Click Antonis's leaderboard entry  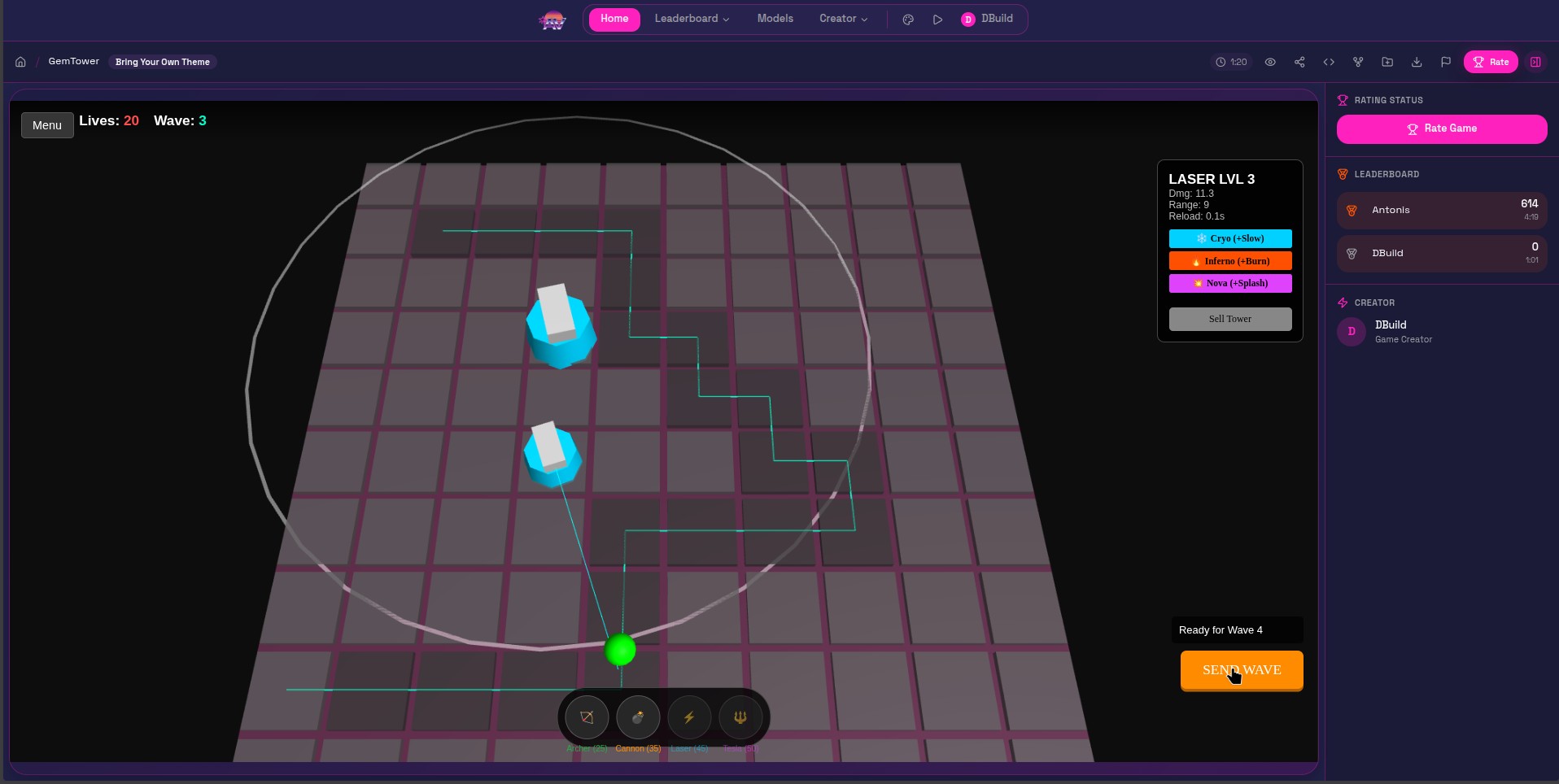[x=1442, y=210]
